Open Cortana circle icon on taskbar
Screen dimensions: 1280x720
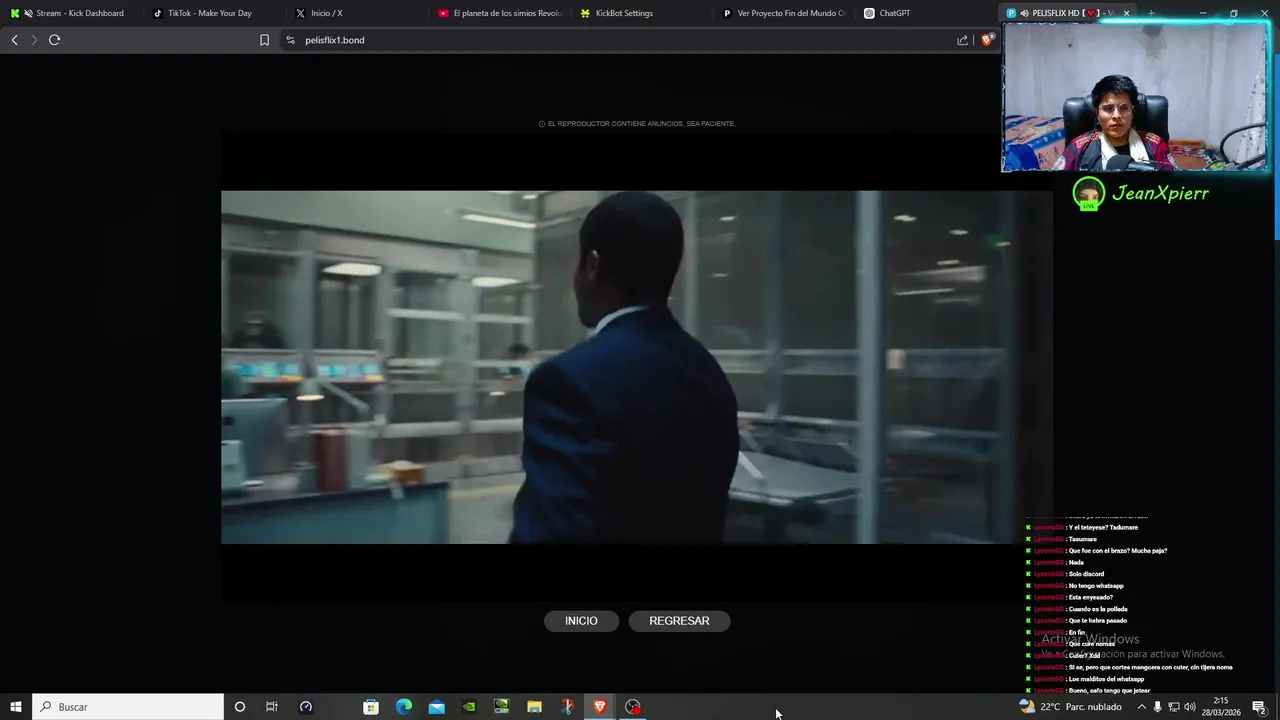click(x=239, y=707)
